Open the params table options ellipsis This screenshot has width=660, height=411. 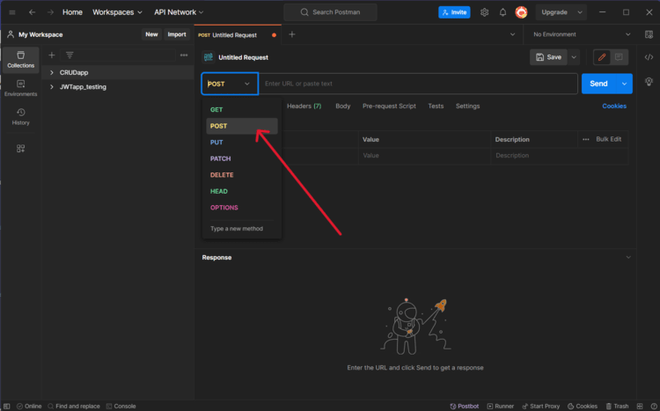point(586,139)
